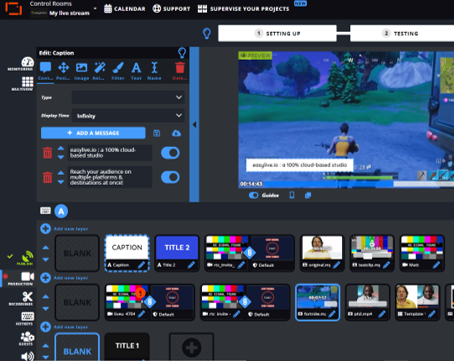Open the Animation wand icon
Viewport: 454px width, 361px height.
point(100,68)
